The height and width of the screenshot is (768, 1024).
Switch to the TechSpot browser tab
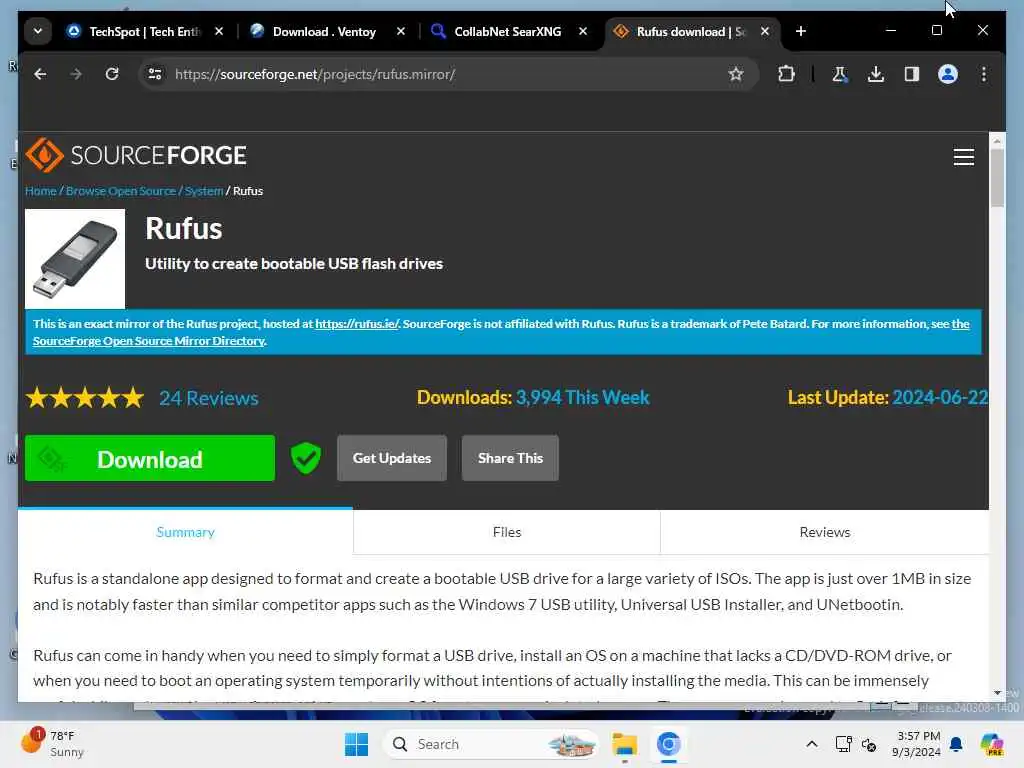(146, 31)
